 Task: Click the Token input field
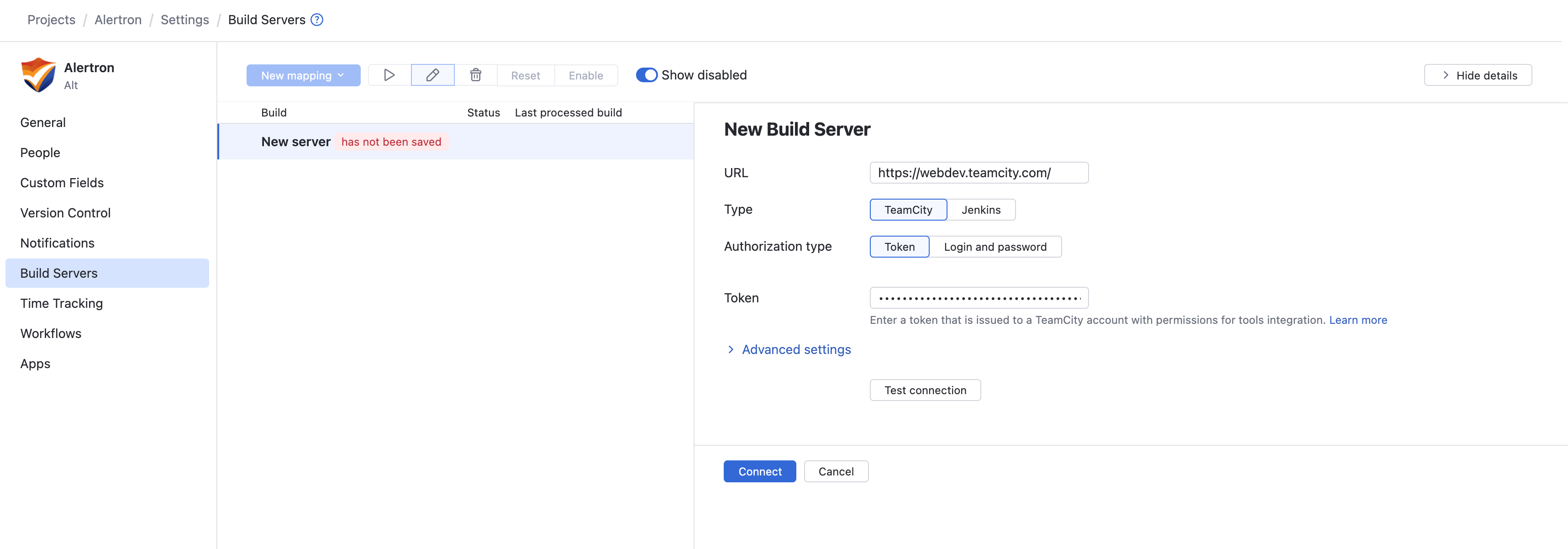click(979, 298)
